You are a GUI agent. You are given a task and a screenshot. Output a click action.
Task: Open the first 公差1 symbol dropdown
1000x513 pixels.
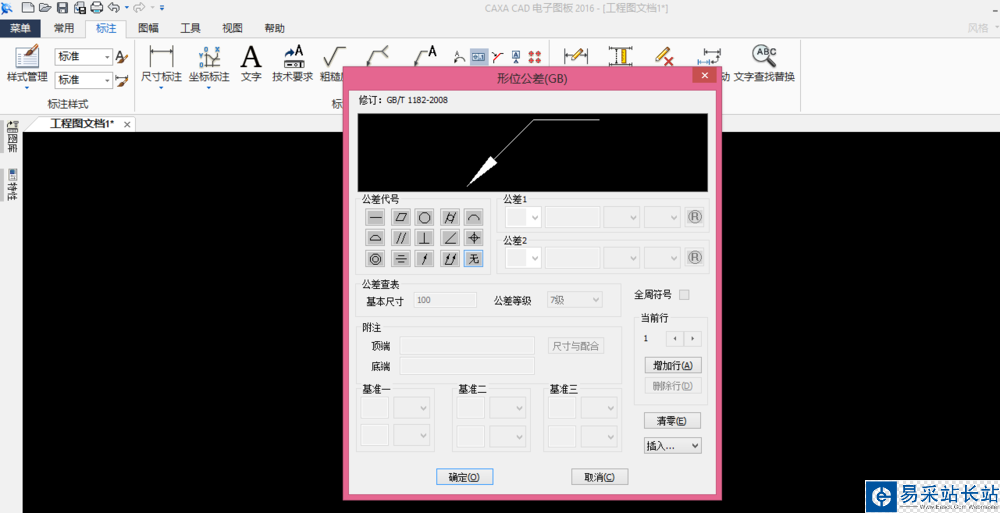point(523,218)
